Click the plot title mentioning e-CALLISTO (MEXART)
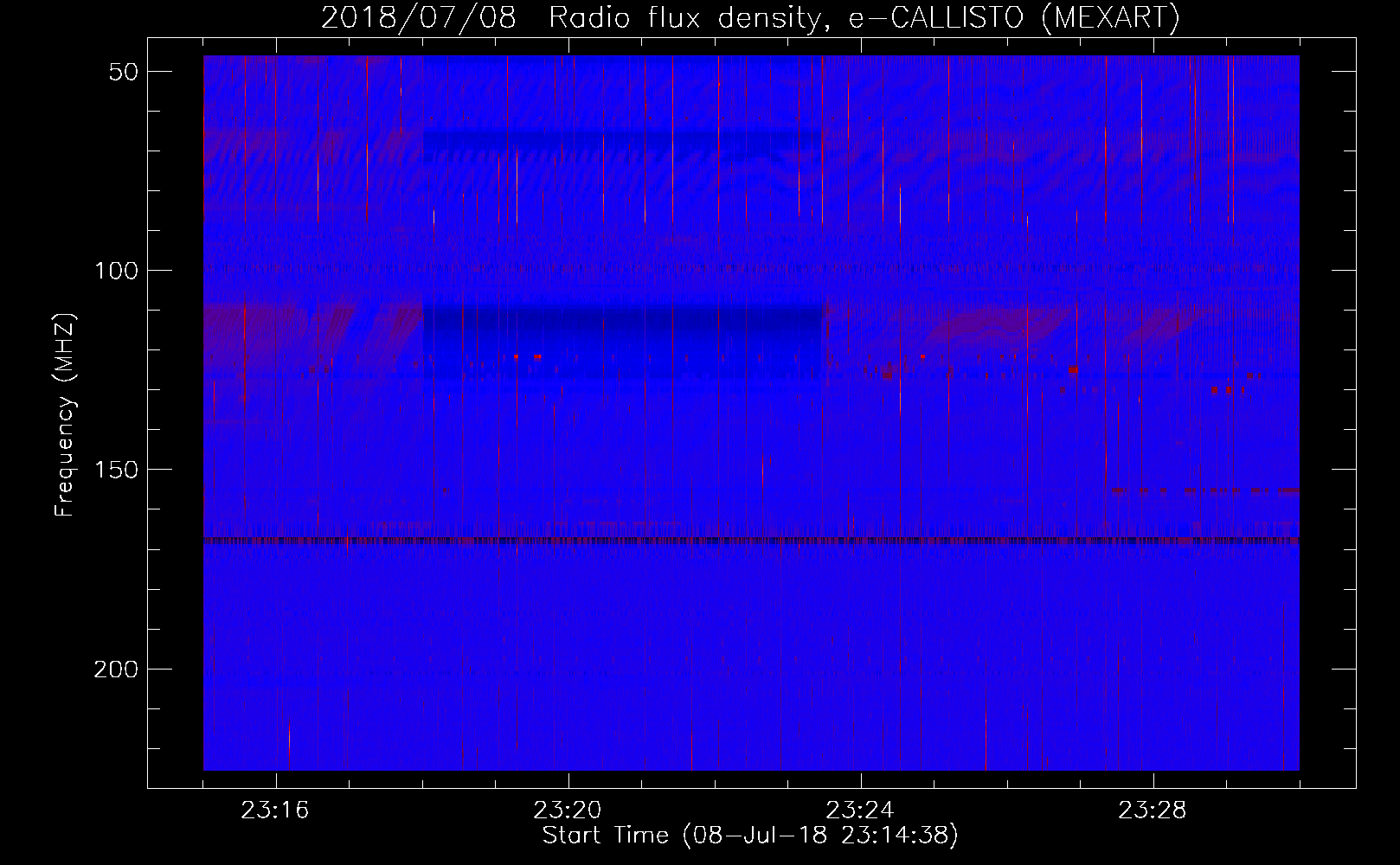 point(750,17)
